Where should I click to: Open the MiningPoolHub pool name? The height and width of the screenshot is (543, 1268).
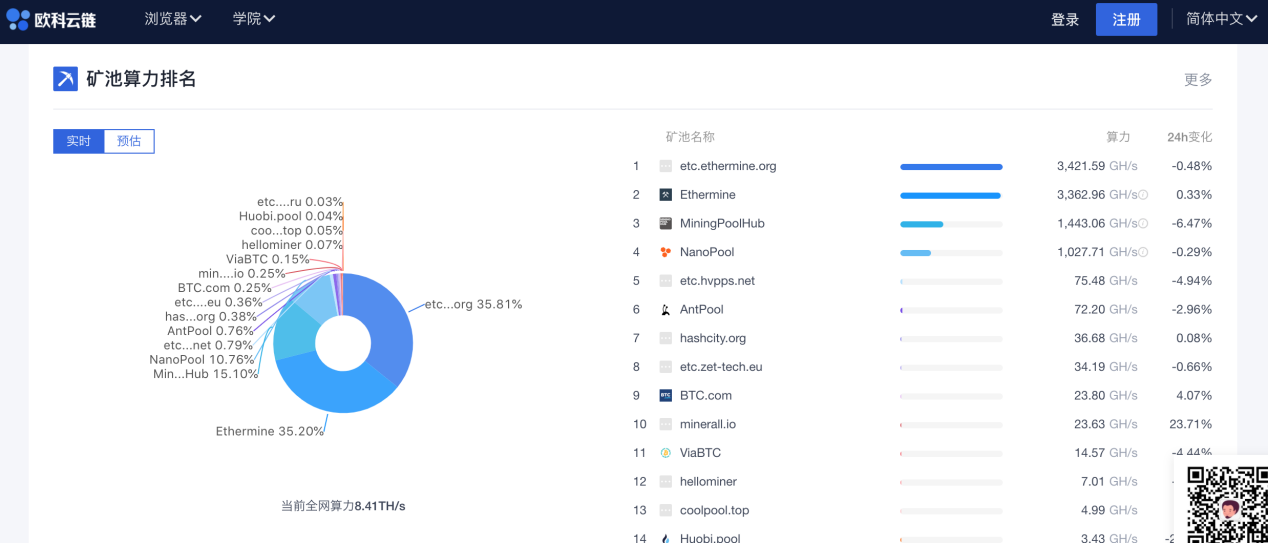(722, 223)
